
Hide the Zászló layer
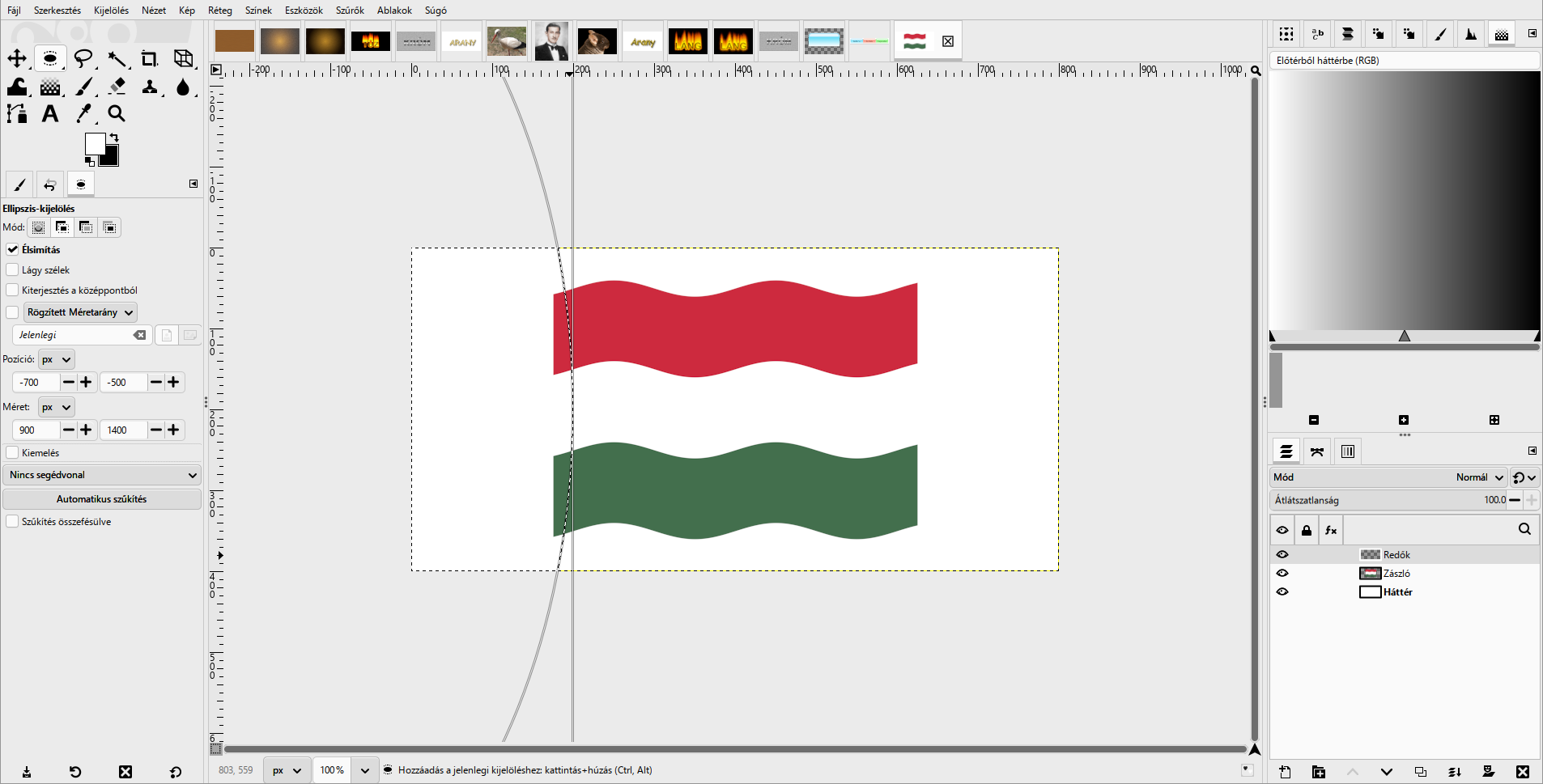pos(1282,573)
